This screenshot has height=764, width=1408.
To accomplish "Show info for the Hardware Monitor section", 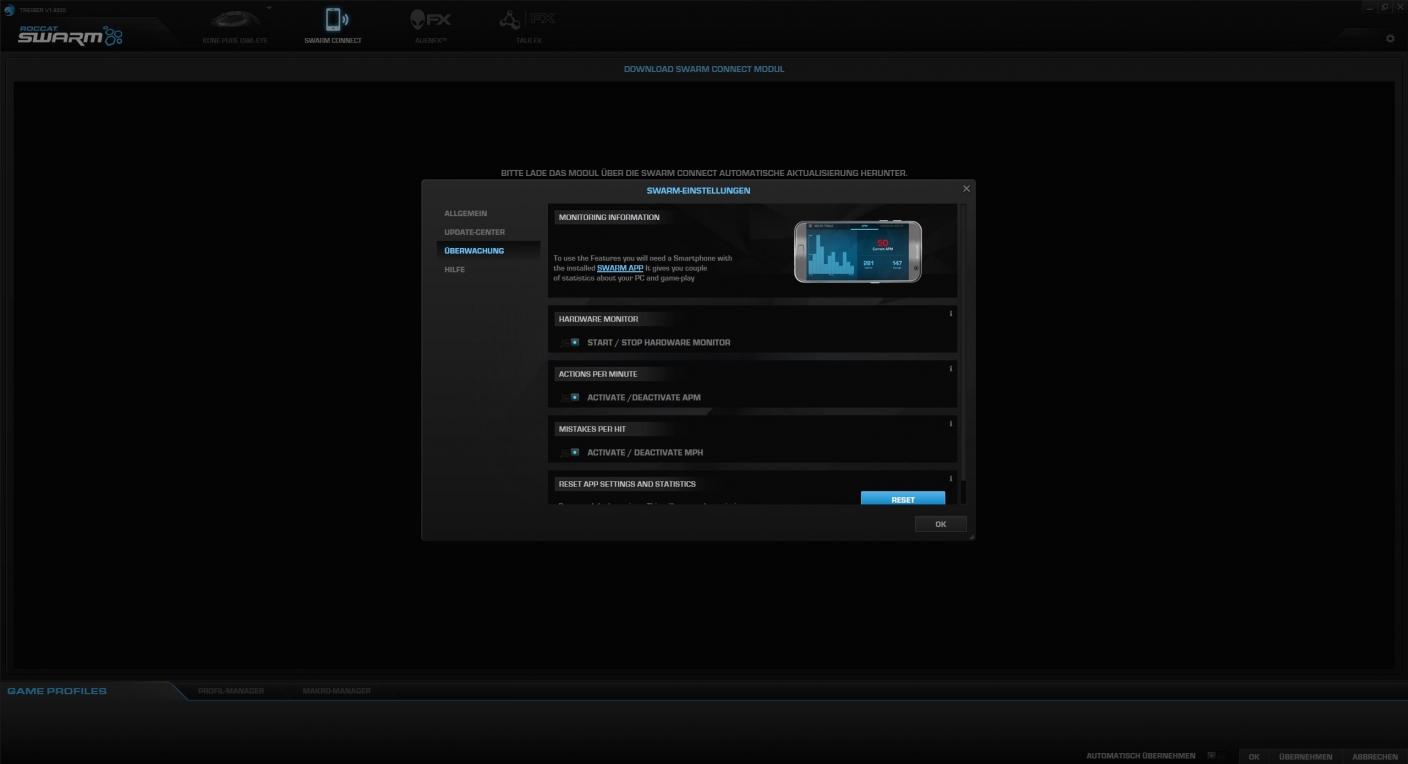I will coord(950,314).
